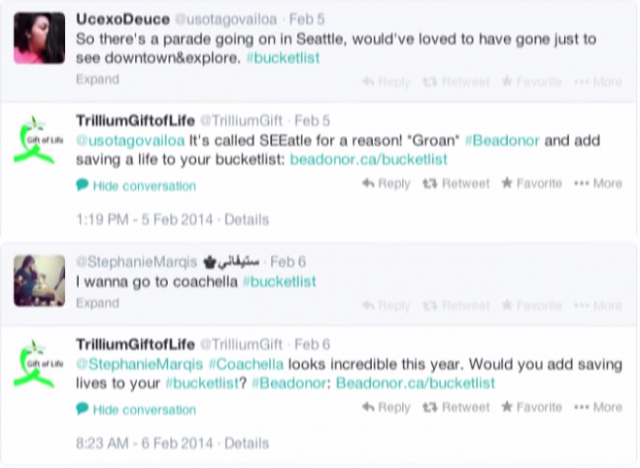Screen dimensions: 640x468
Task: Expand UcexoDeuce's Seattle parade tweet
Action: pyautogui.click(x=97, y=79)
